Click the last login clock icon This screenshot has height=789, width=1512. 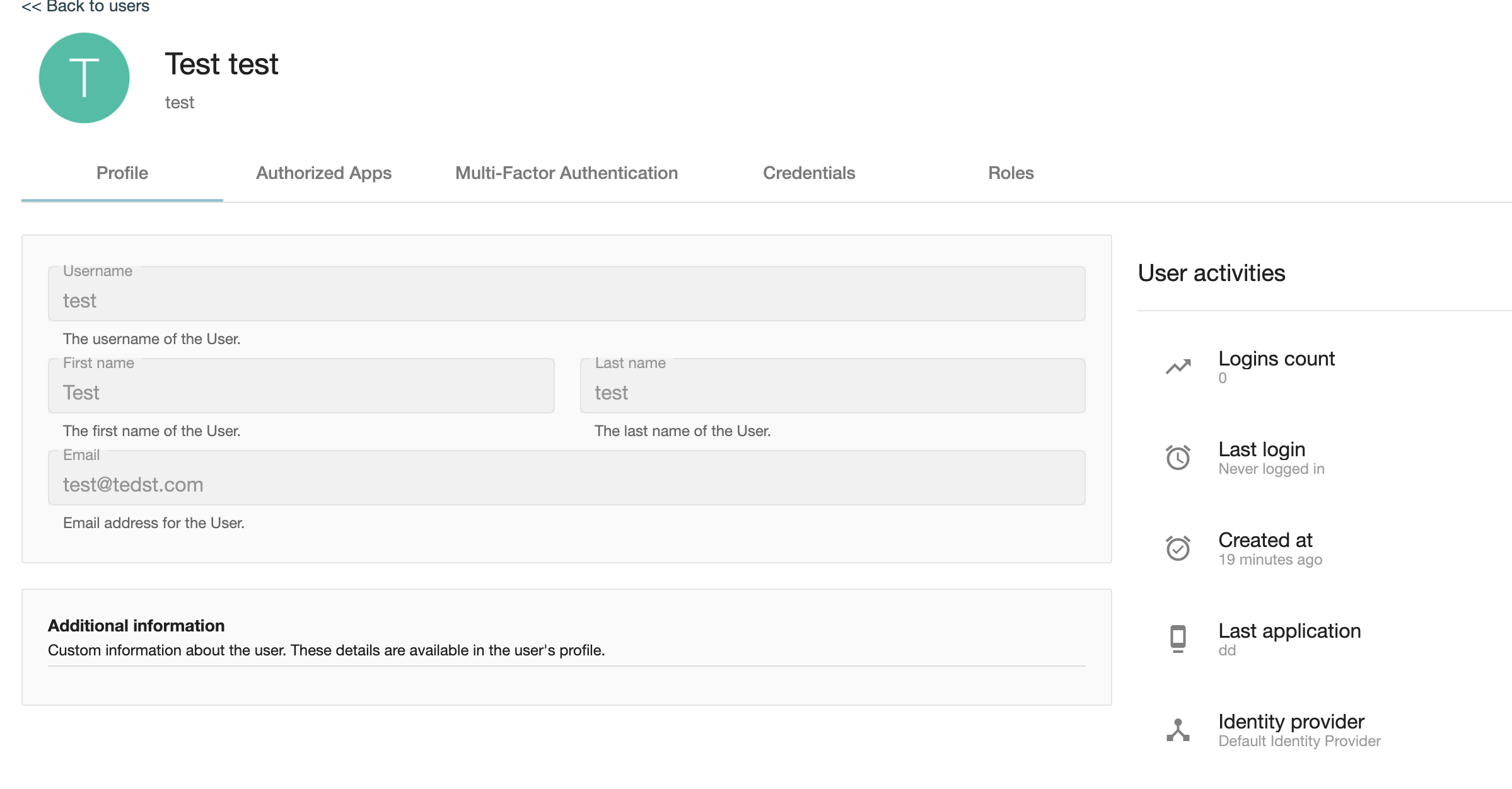click(1178, 458)
